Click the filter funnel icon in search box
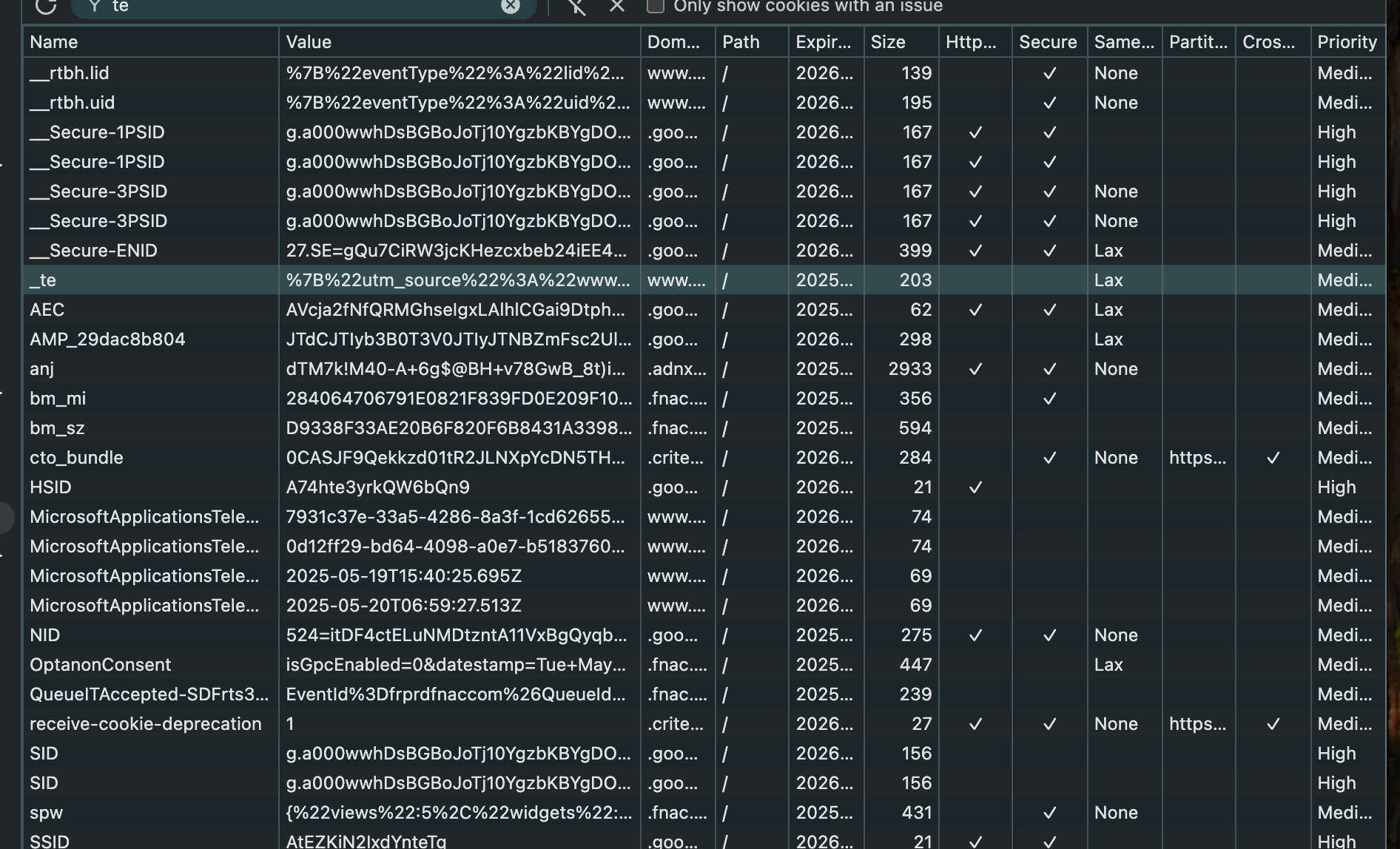The width and height of the screenshot is (1400, 849). (x=94, y=7)
